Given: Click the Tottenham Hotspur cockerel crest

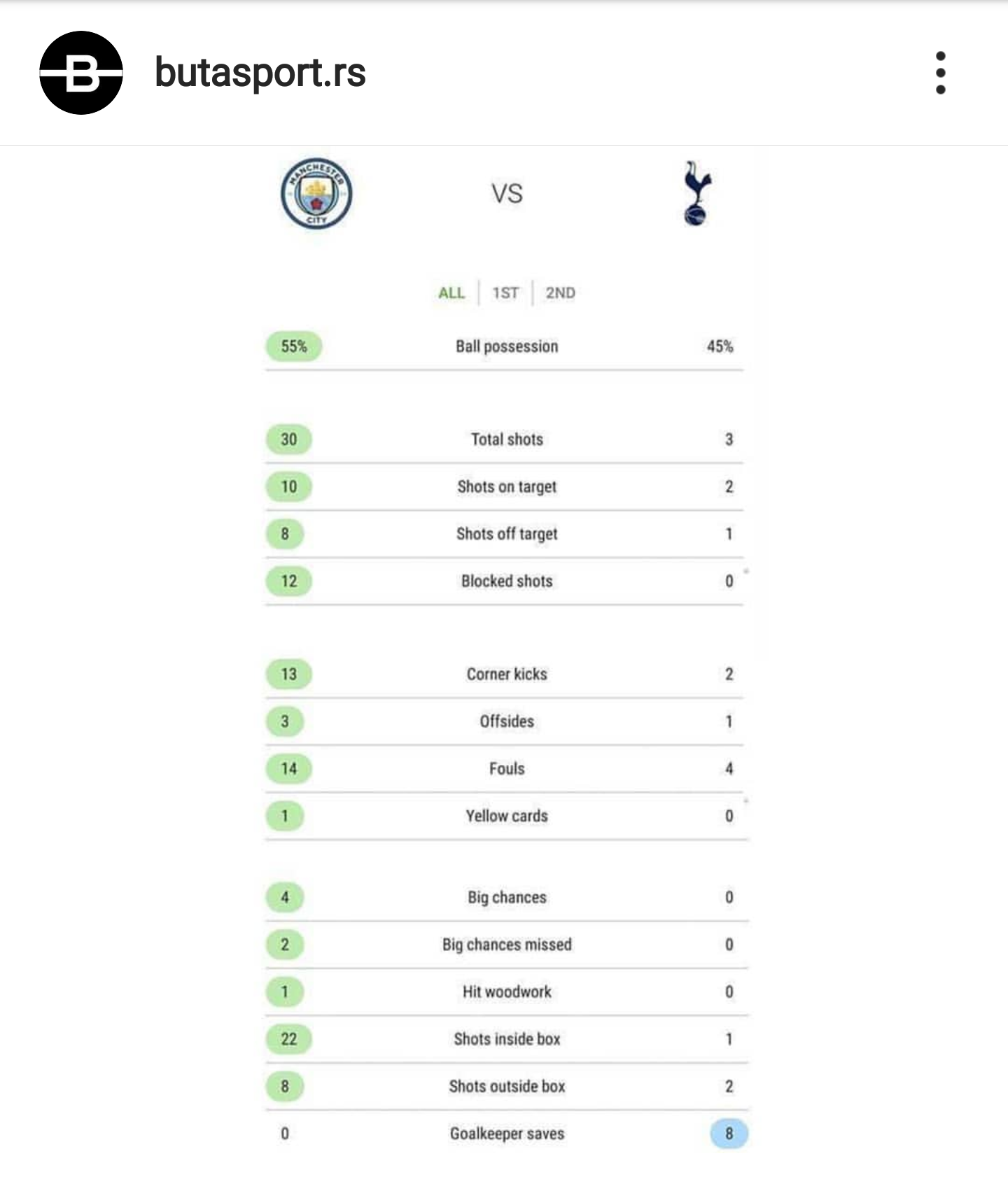Looking at the screenshot, I should [x=697, y=193].
